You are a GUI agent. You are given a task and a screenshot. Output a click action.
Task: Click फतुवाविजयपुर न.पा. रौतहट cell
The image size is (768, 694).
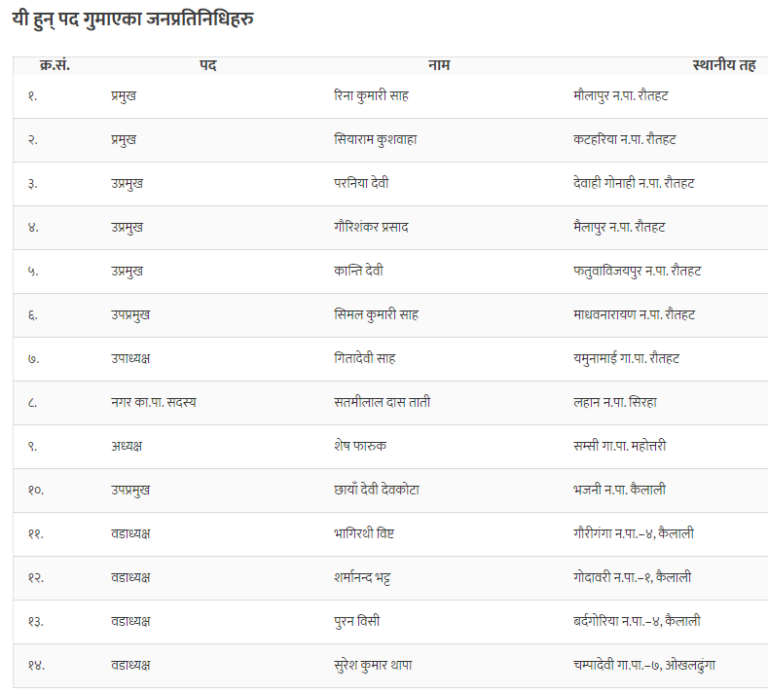point(637,271)
